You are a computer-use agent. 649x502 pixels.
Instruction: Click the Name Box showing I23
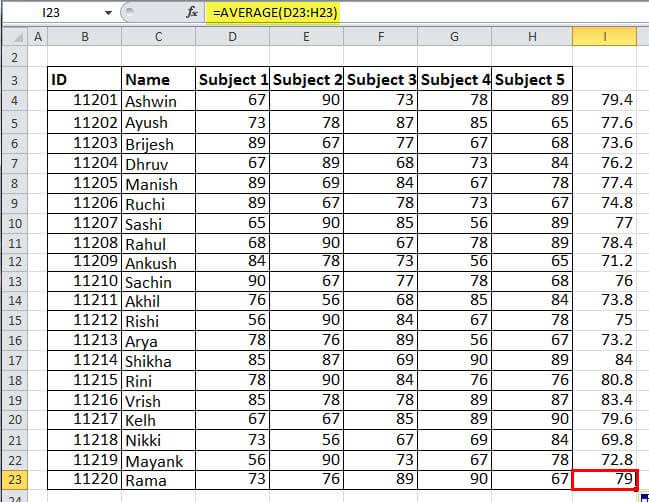pyautogui.click(x=52, y=13)
